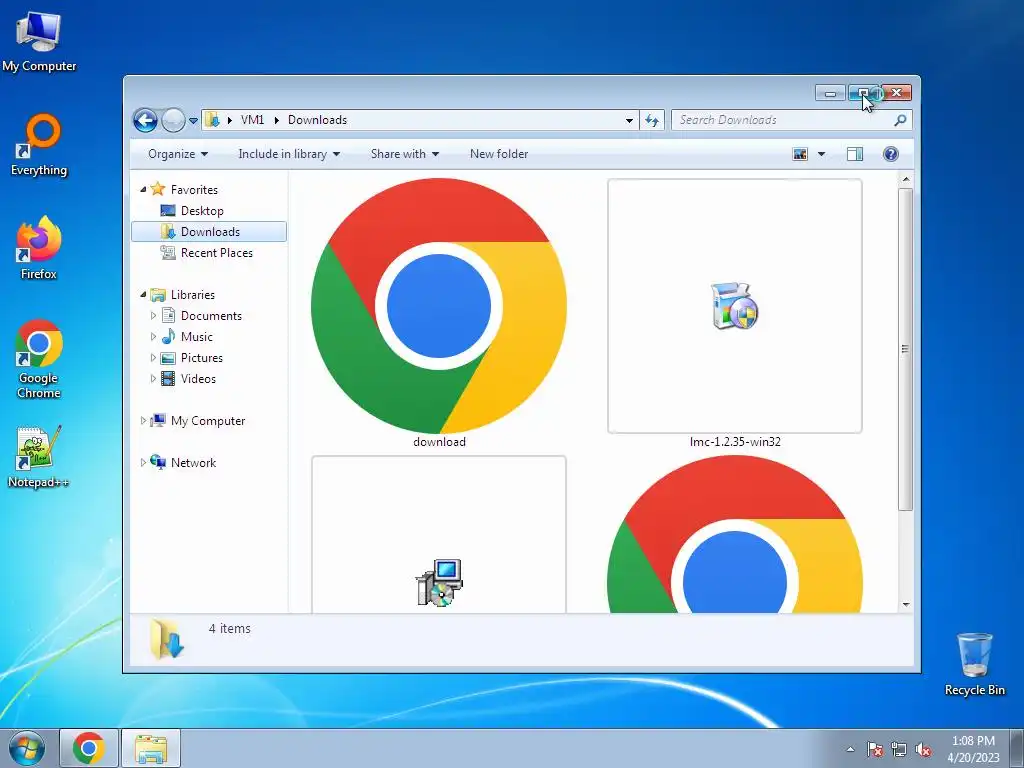The width and height of the screenshot is (1024, 768).
Task: Expand the Music library
Action: click(153, 337)
